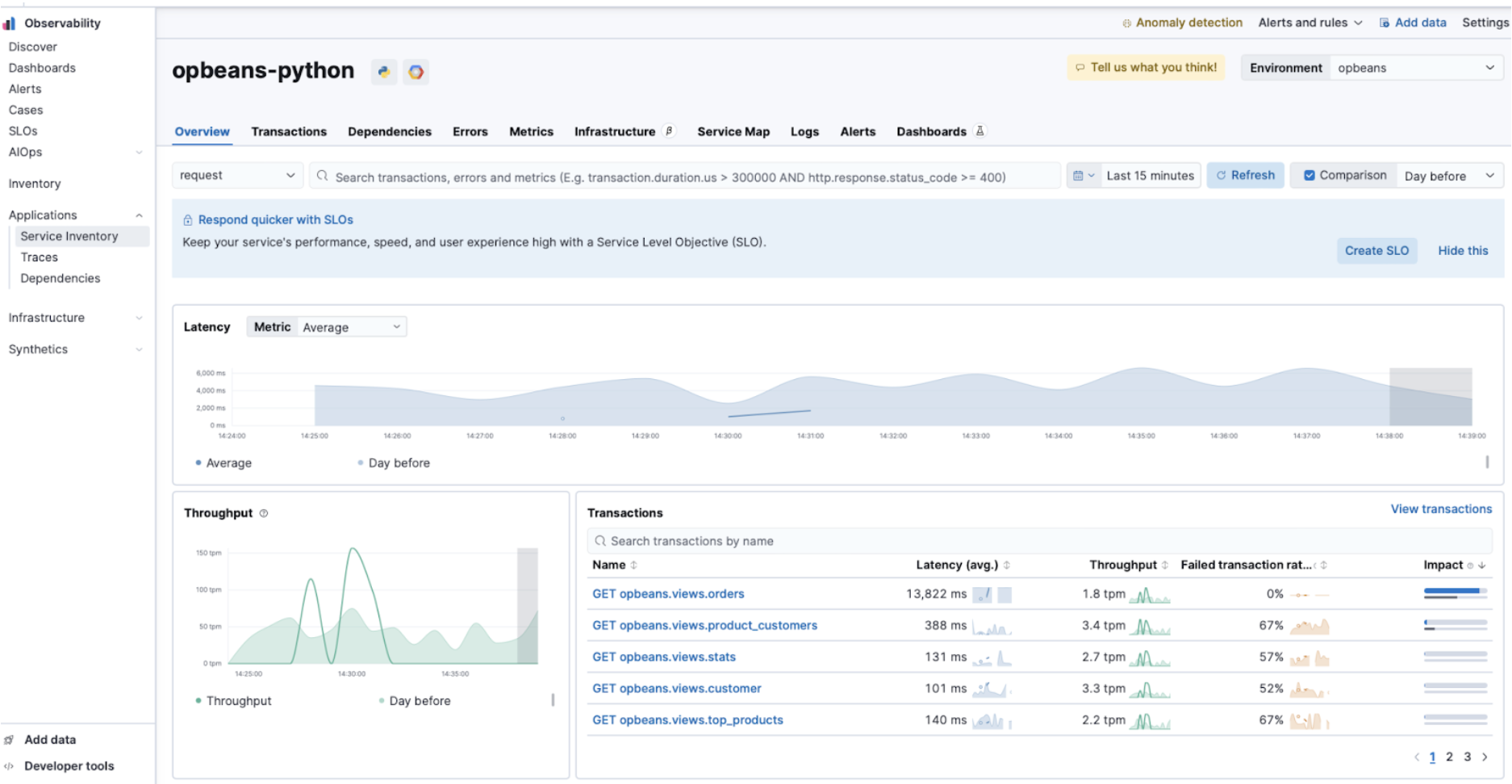Viewport: 1512px width, 784px height.
Task: Click the Observability logo icon
Action: click(x=10, y=23)
